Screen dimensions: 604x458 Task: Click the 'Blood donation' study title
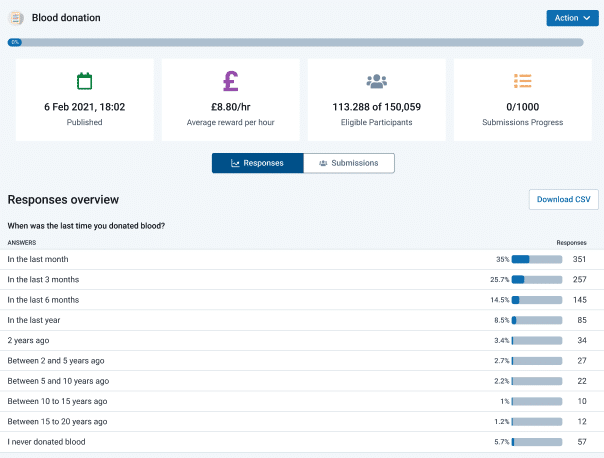66,18
